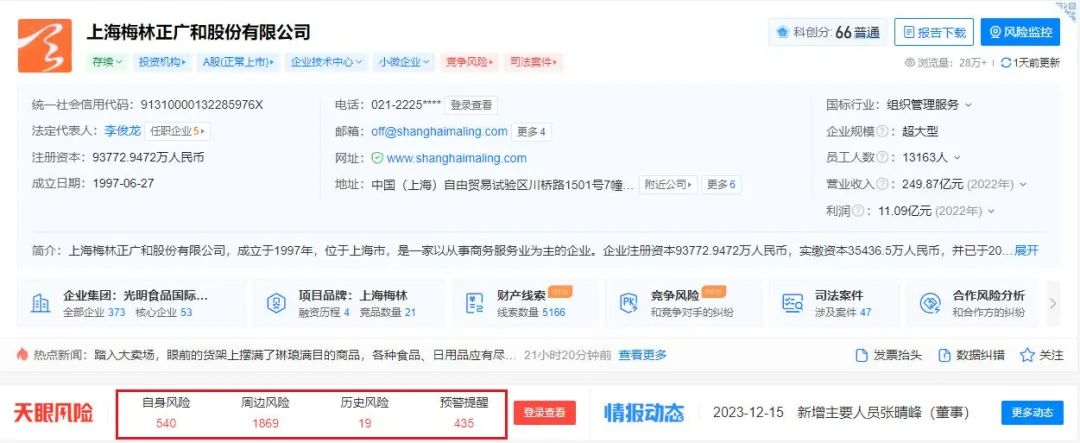Click 登录查看 next to phone number
This screenshot has width=1080, height=443.
click(x=471, y=105)
